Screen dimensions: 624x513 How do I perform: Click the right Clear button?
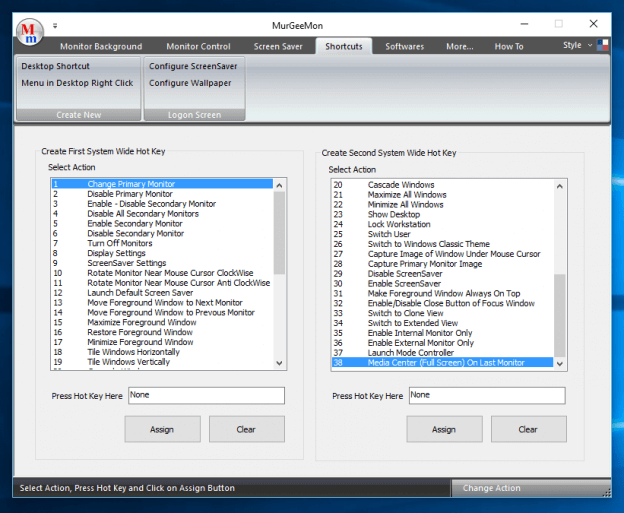click(x=528, y=429)
